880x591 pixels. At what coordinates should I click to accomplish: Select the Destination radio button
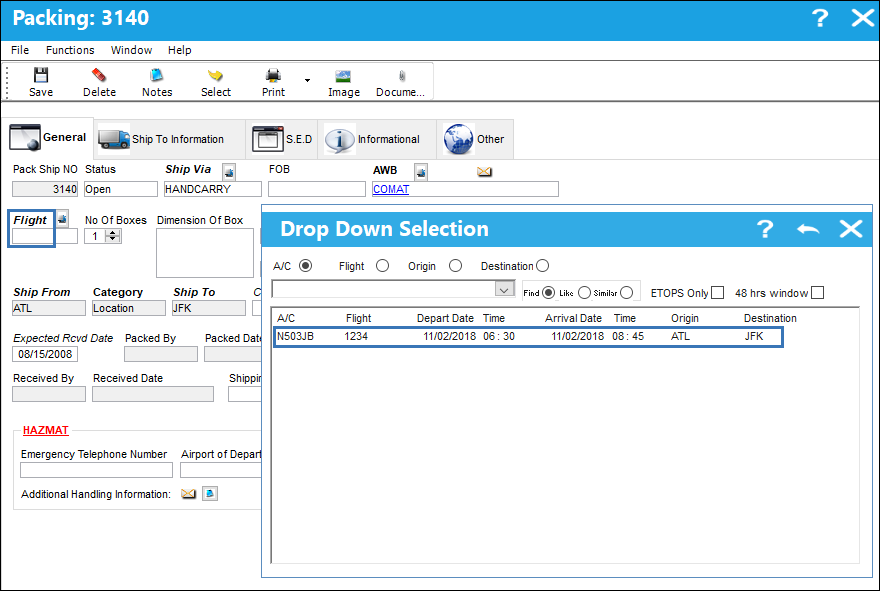click(x=542, y=266)
